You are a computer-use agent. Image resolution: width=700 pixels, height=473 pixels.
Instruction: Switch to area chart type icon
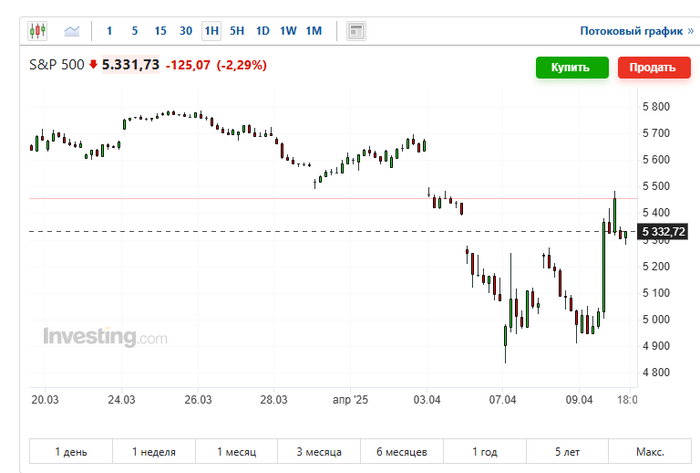pyautogui.click(x=72, y=31)
